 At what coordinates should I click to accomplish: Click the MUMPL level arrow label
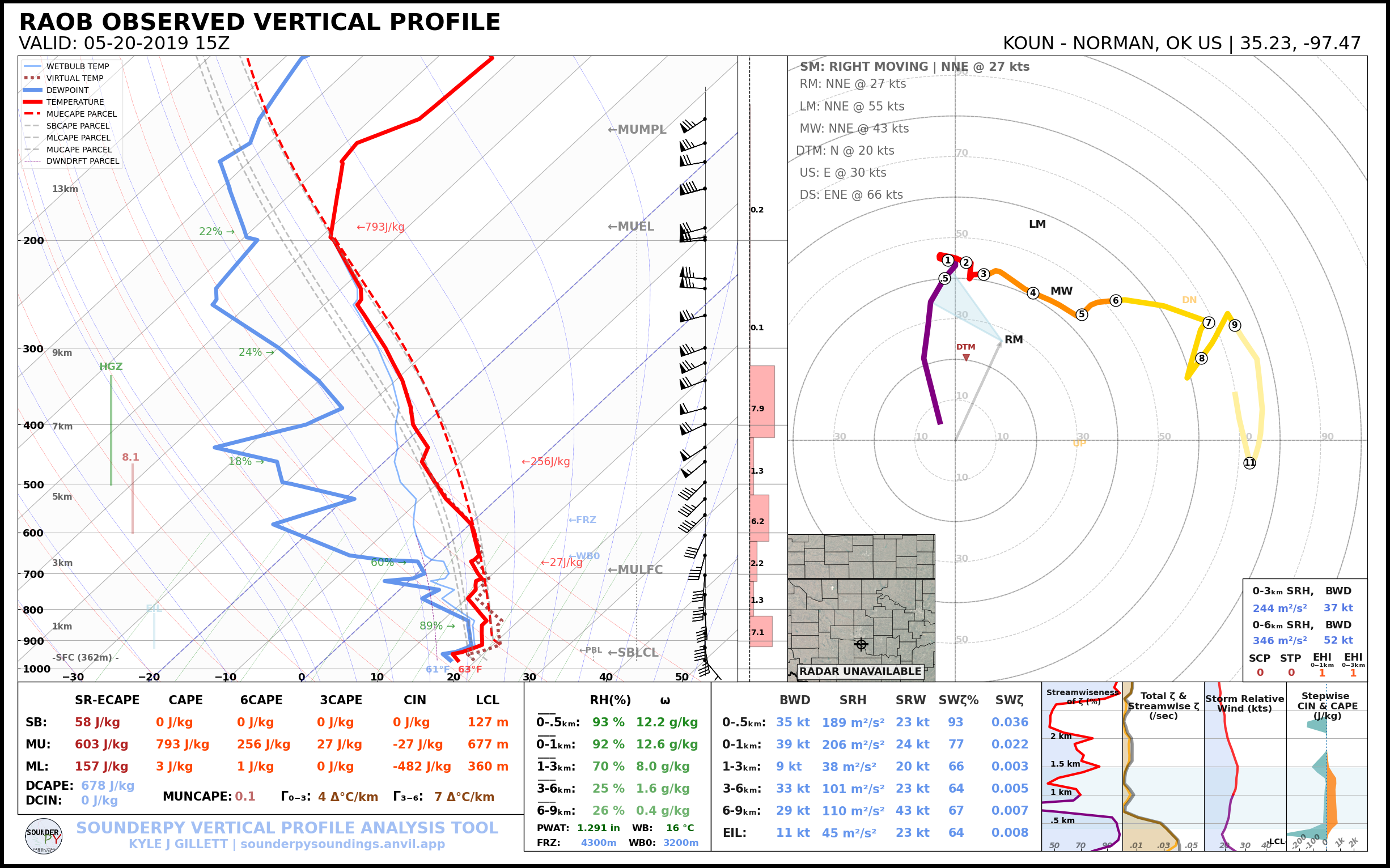click(x=638, y=130)
